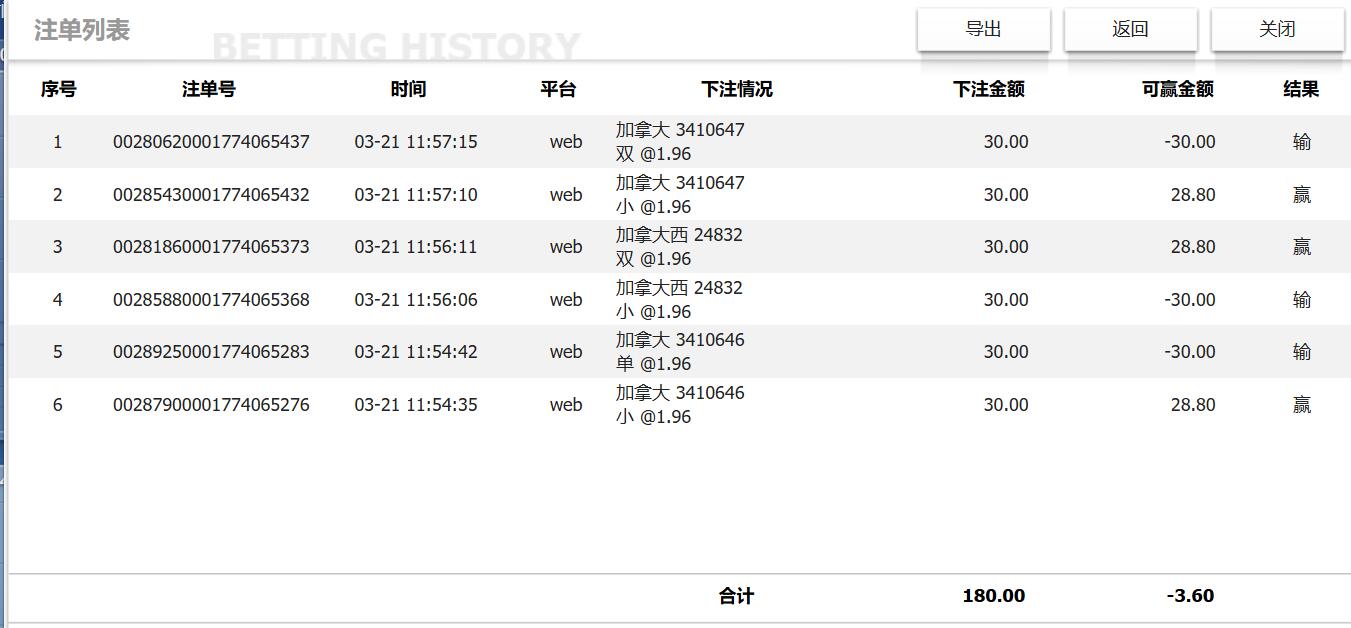The height and width of the screenshot is (628, 1351).
Task: Click the 关闭 close button
Action: (1277, 29)
